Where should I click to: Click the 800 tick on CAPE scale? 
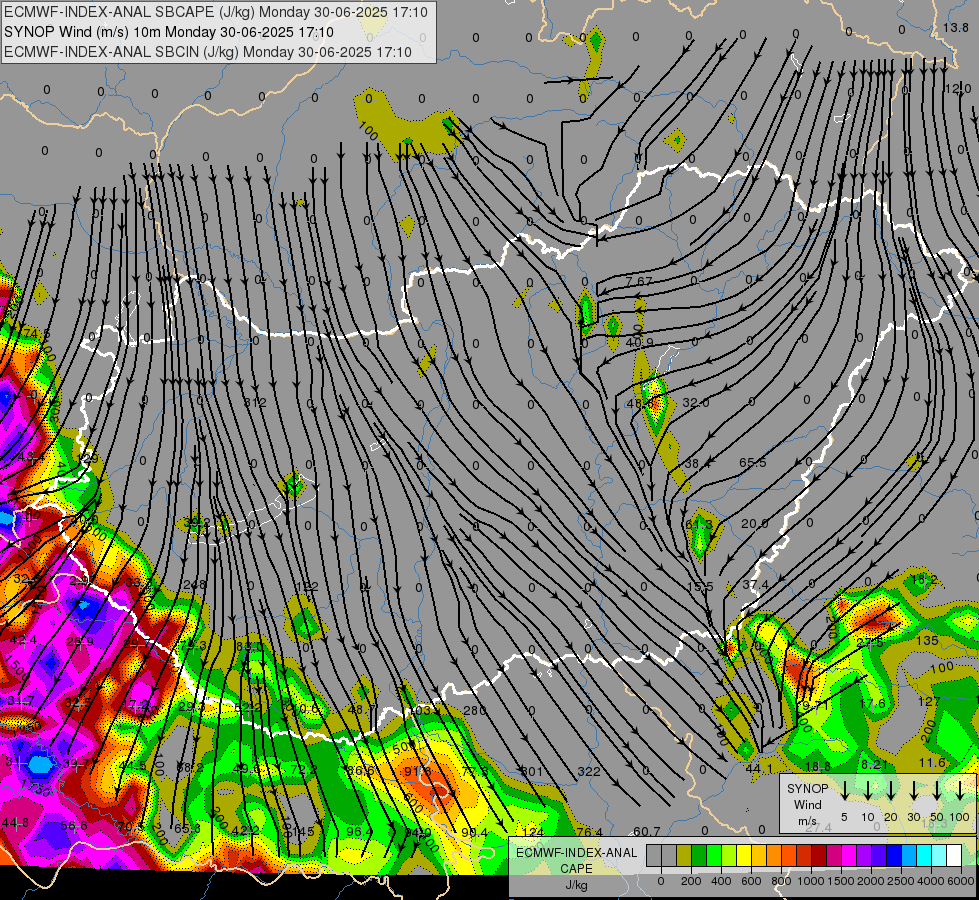click(781, 881)
